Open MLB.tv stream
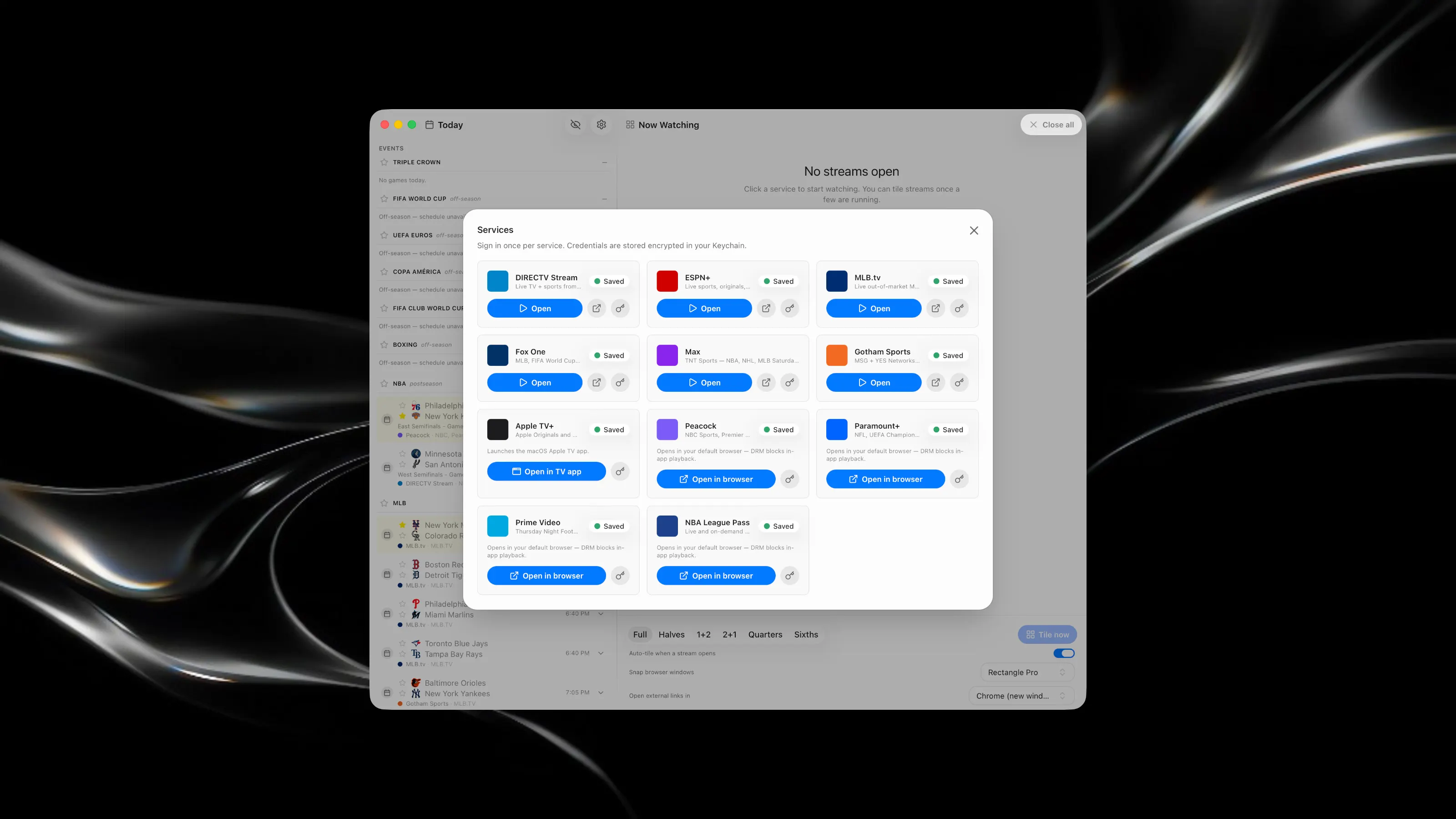This screenshot has height=819, width=1456. [x=874, y=308]
